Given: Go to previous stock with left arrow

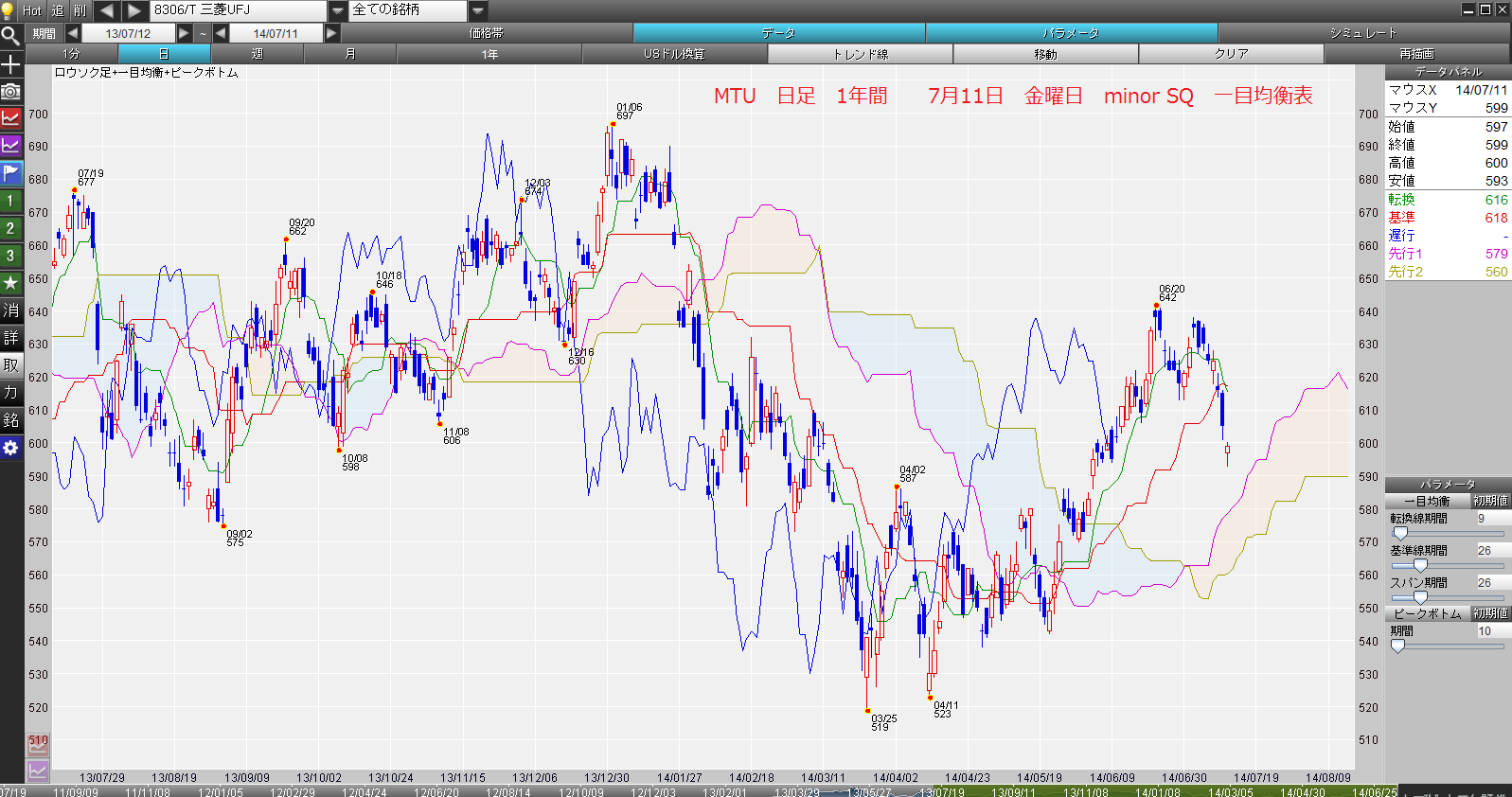Looking at the screenshot, I should pyautogui.click(x=107, y=10).
